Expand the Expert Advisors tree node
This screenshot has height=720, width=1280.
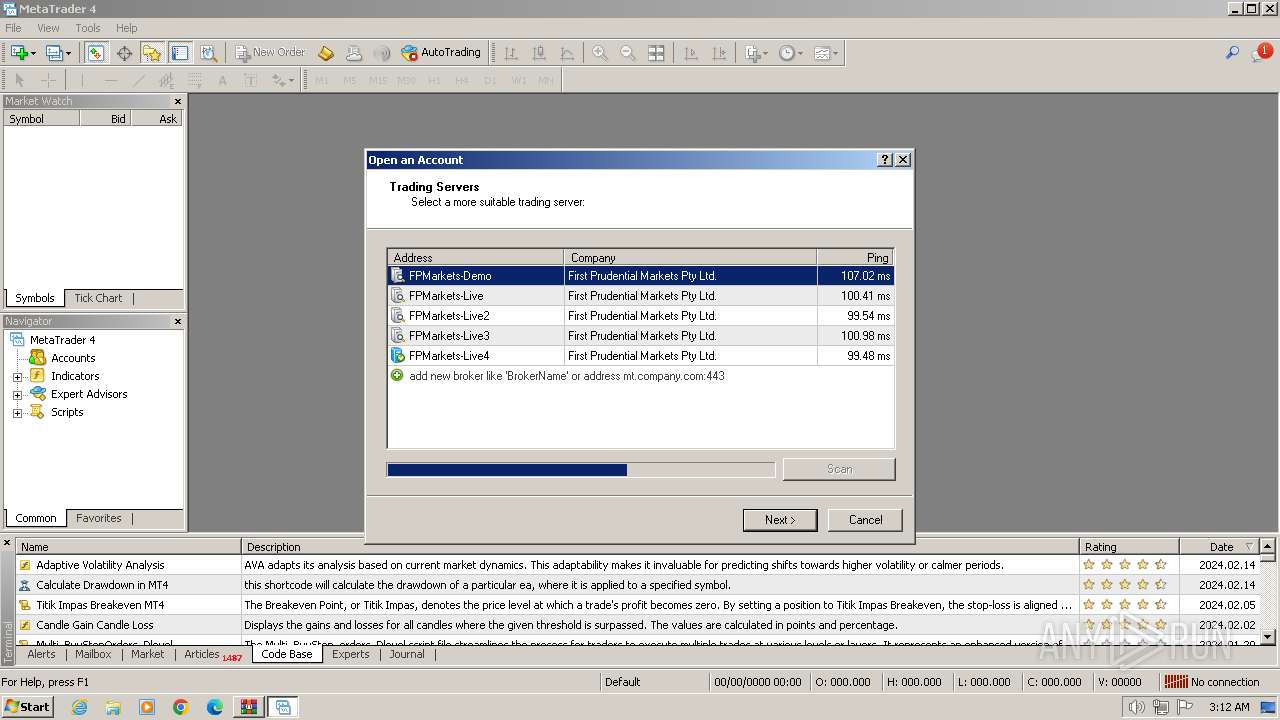(x=17, y=395)
